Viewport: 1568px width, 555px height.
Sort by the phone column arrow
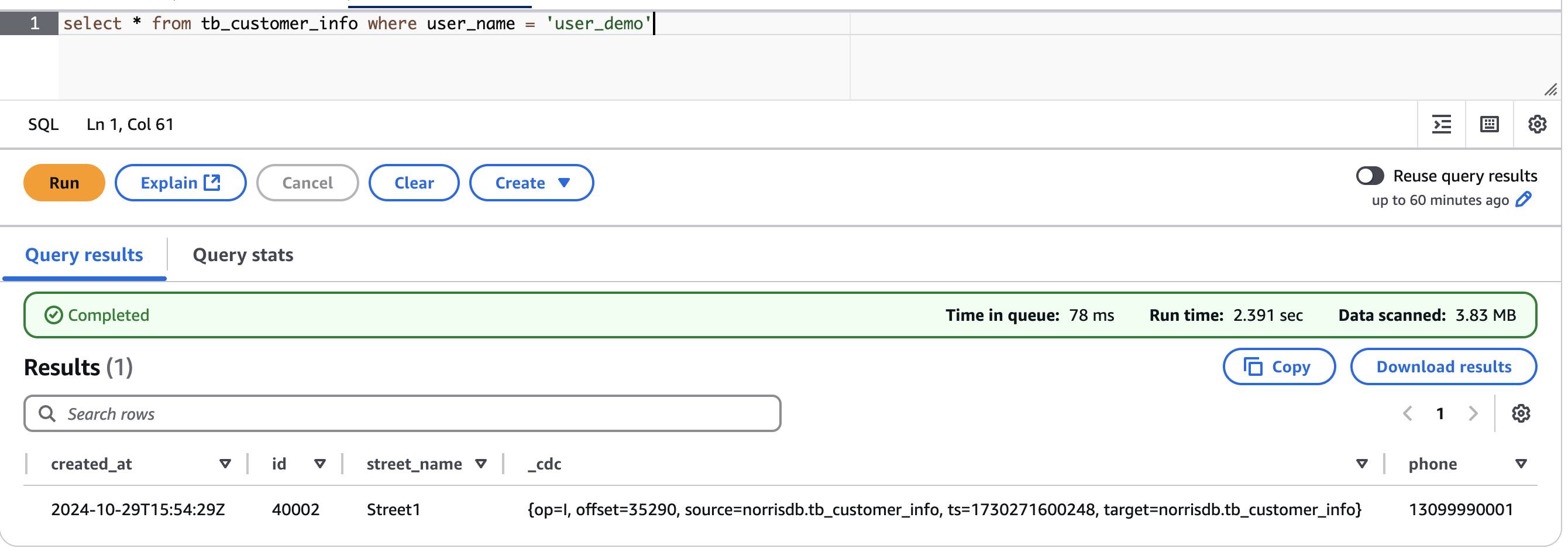tap(1520, 464)
